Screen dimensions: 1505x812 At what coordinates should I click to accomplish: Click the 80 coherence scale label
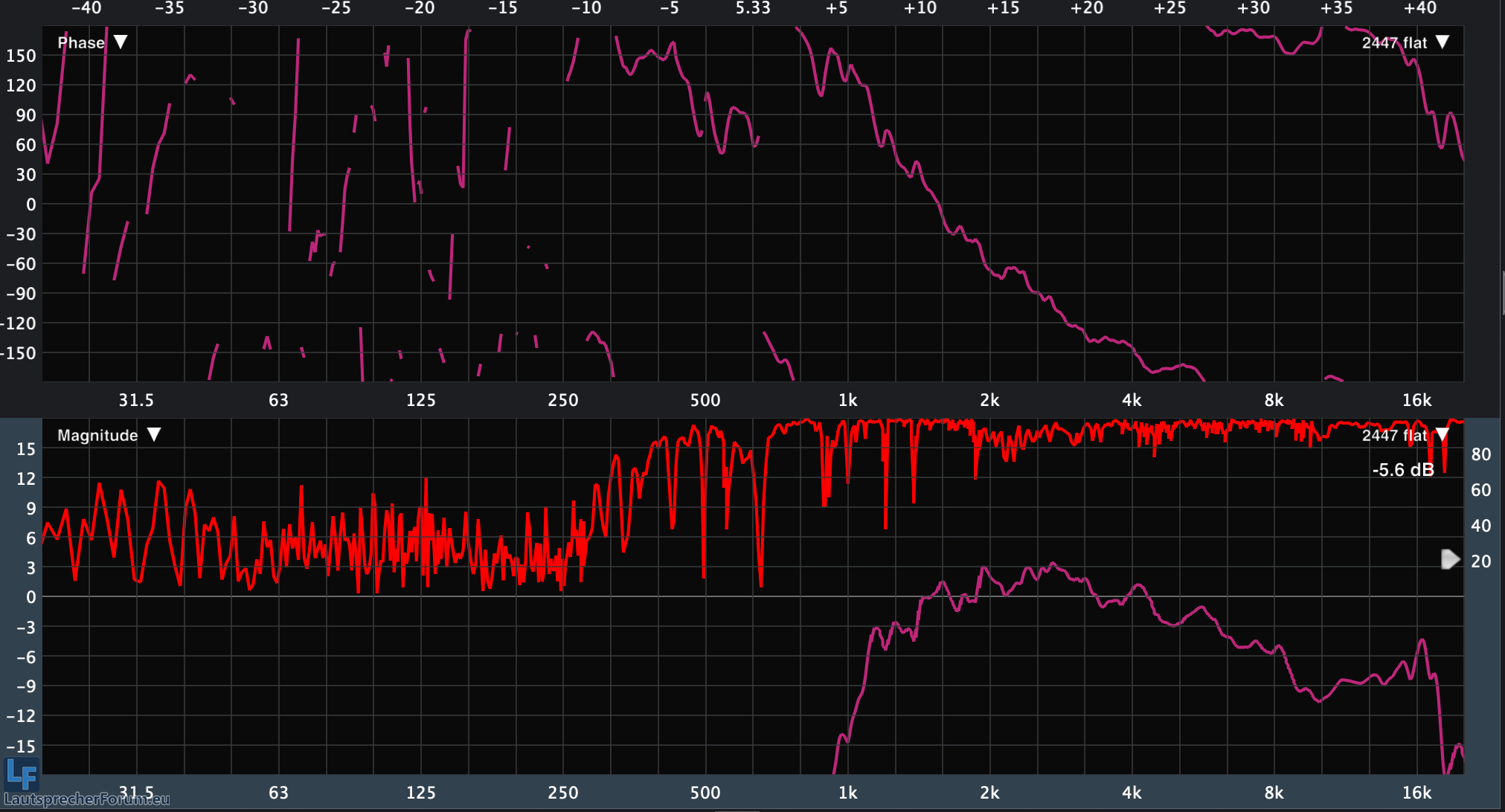1480,454
